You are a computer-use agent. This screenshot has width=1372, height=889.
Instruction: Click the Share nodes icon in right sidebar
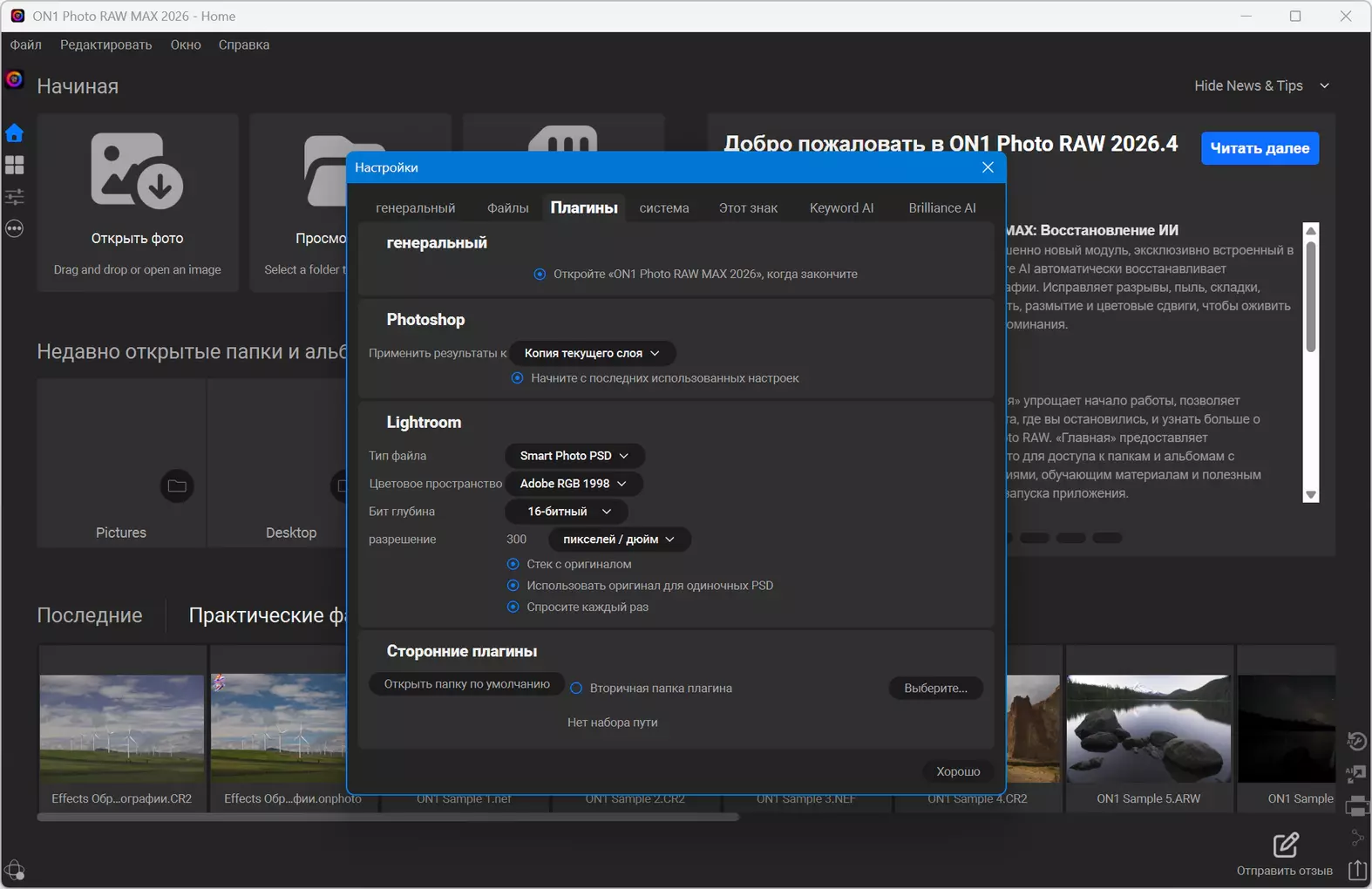click(1356, 838)
